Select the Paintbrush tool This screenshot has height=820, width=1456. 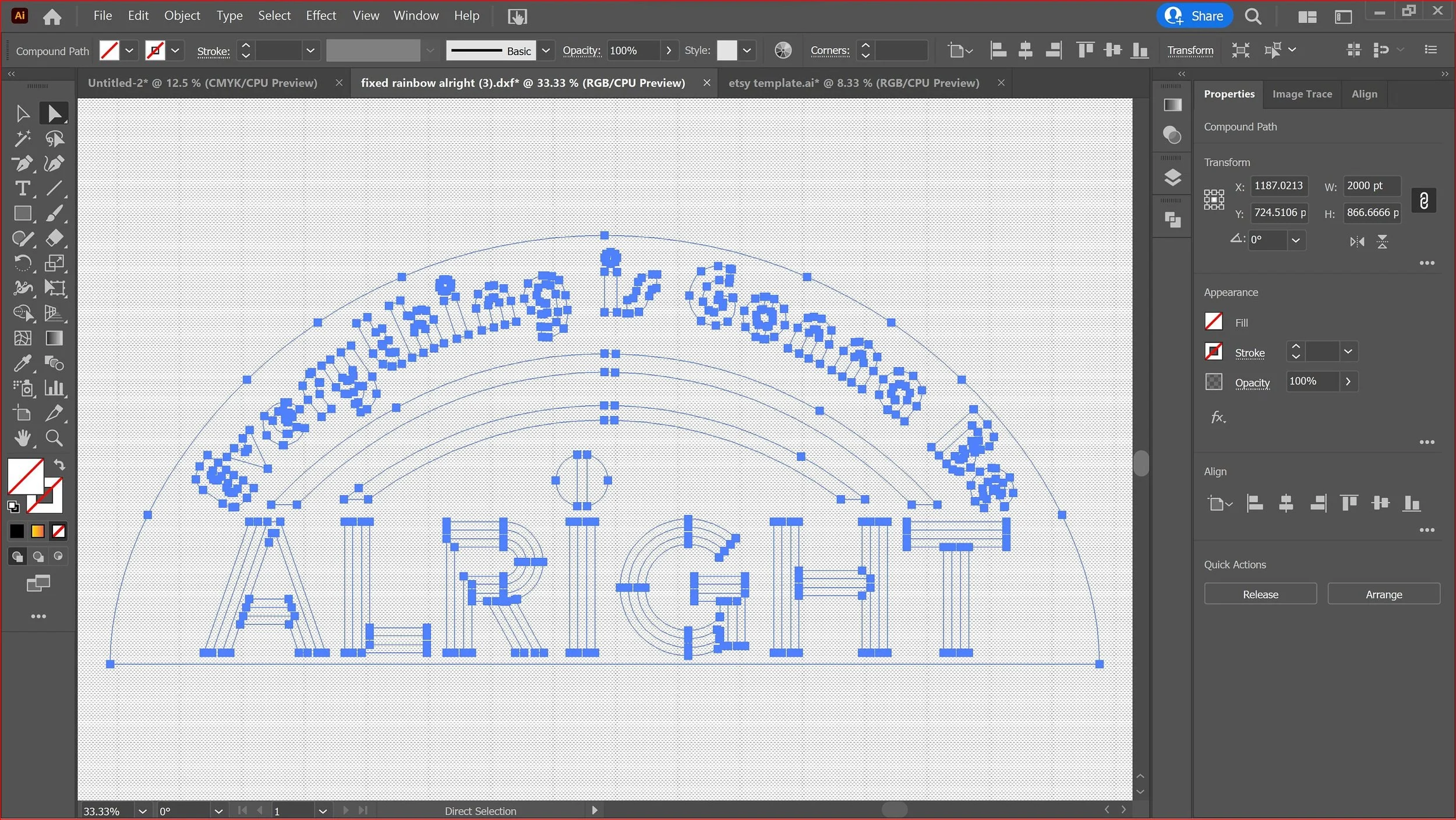pyautogui.click(x=54, y=214)
